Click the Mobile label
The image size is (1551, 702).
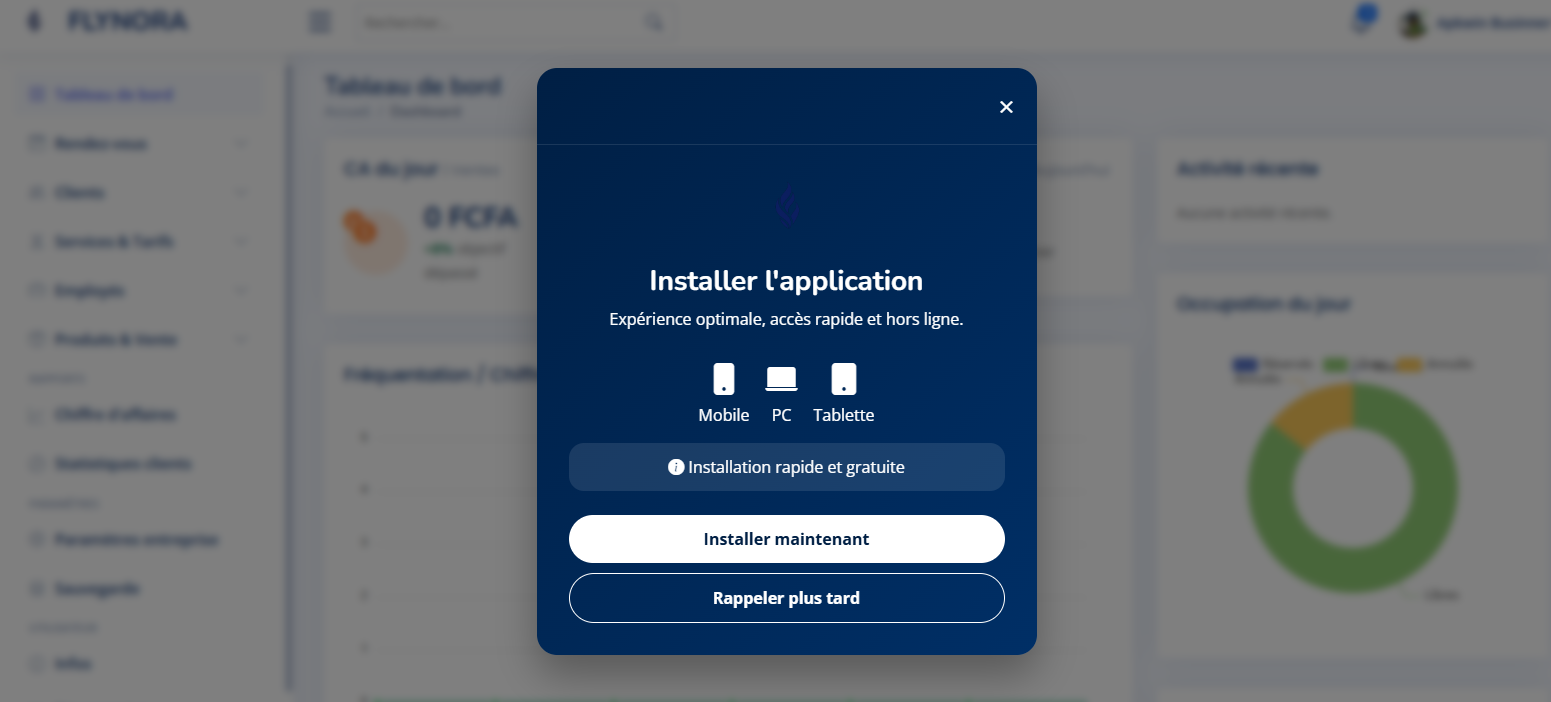tap(724, 415)
